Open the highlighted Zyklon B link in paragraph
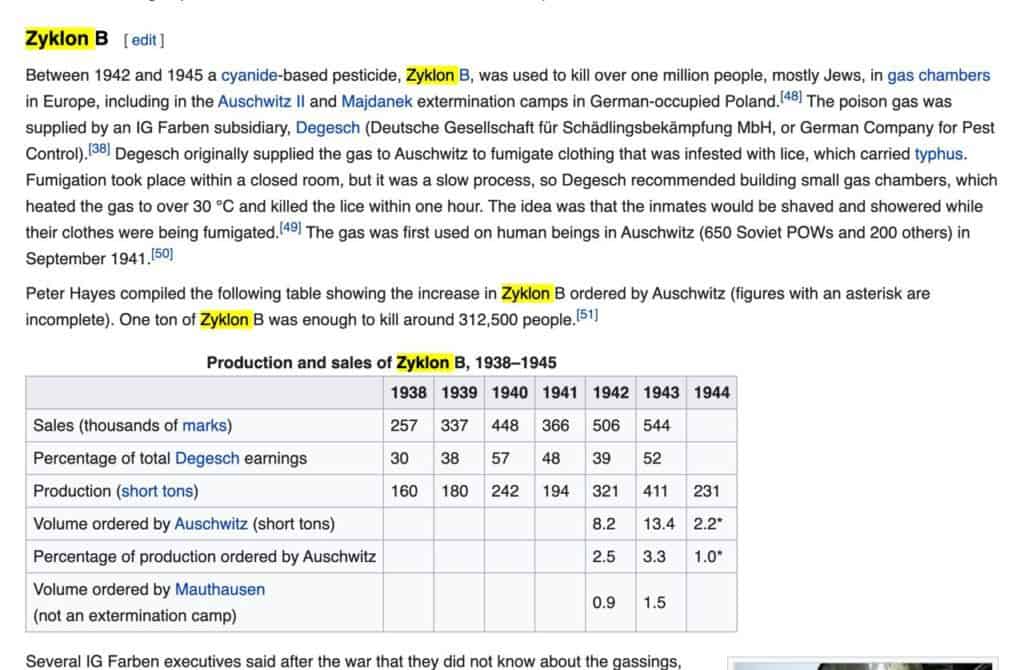 point(437,75)
